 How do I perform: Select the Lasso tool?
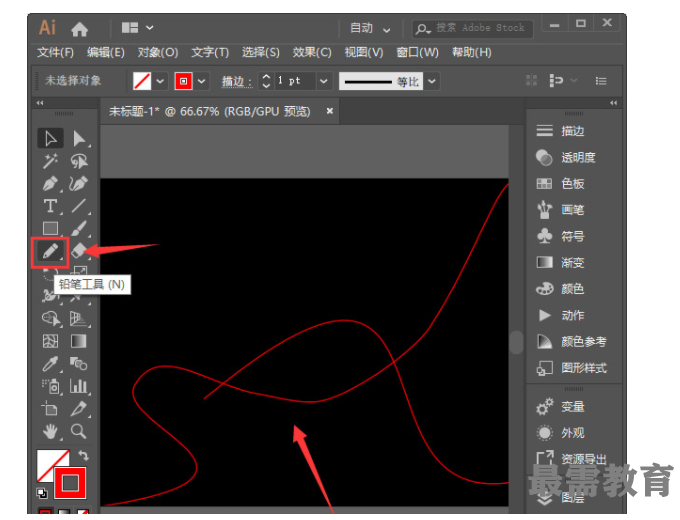(x=79, y=161)
